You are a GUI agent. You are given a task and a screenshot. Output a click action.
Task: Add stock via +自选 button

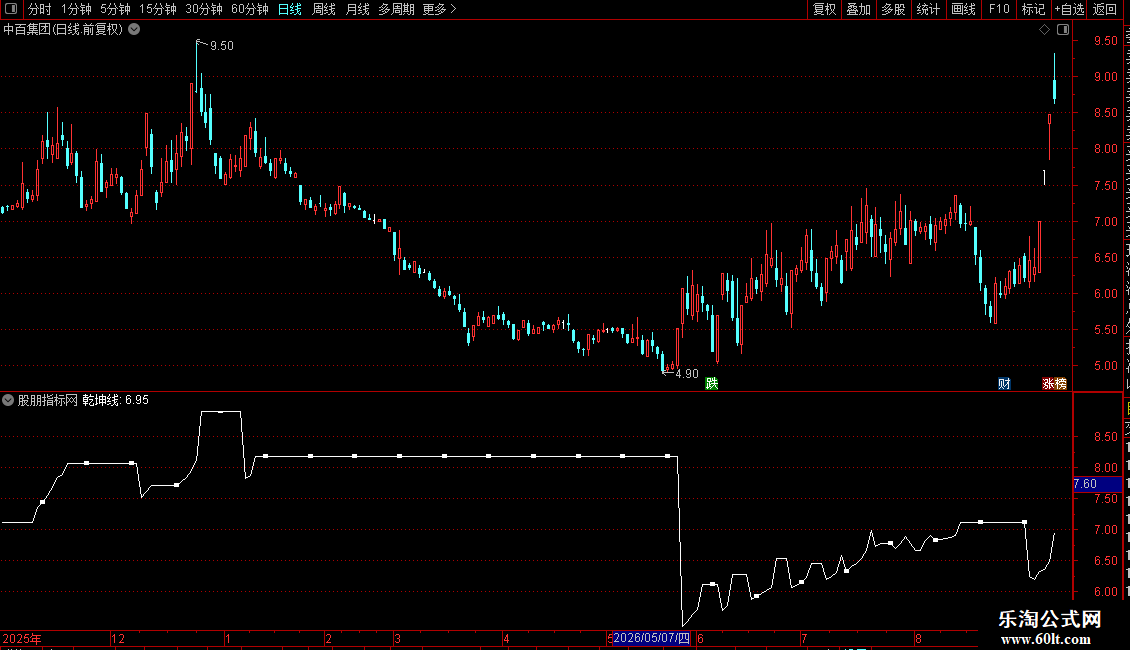click(1069, 9)
